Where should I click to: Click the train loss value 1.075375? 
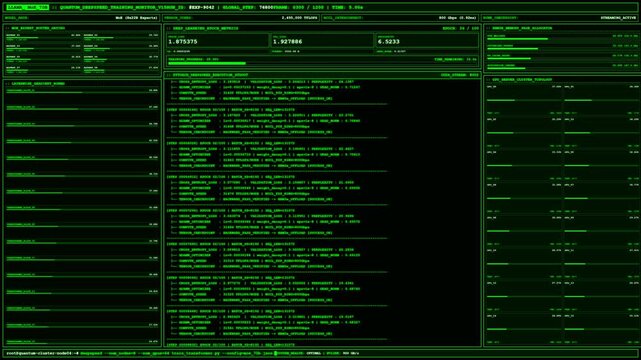click(183, 42)
